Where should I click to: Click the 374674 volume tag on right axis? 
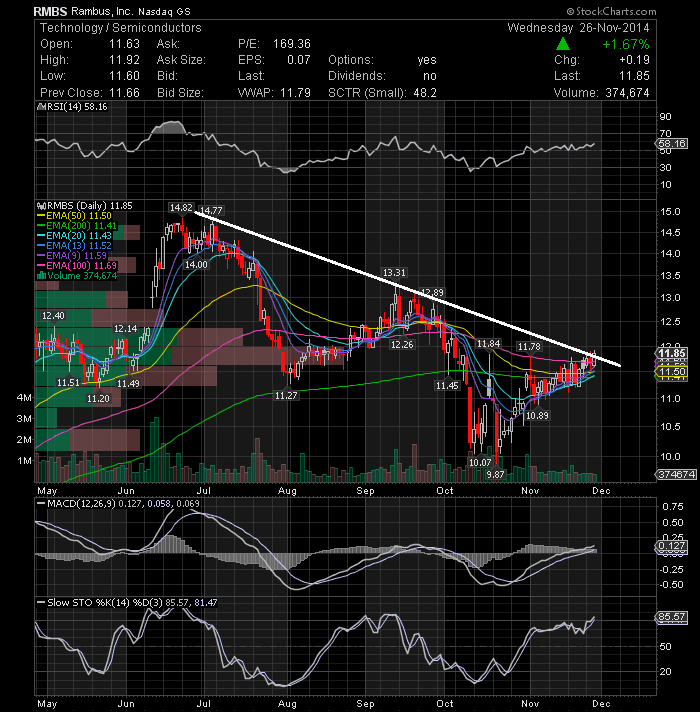click(676, 475)
